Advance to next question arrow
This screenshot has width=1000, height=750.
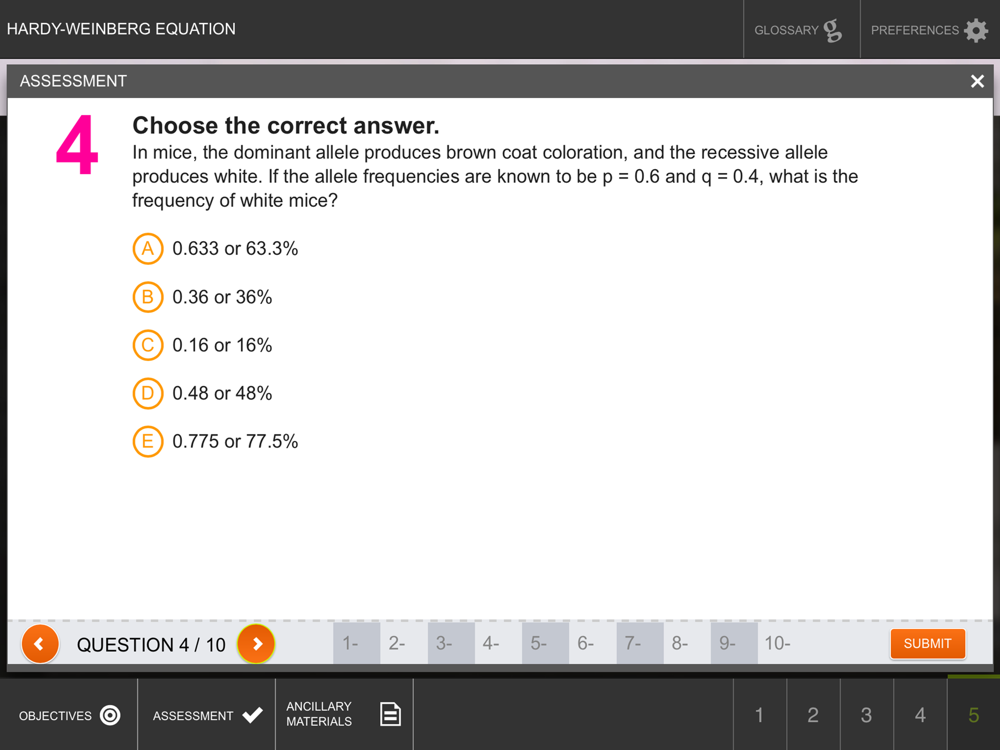(256, 644)
